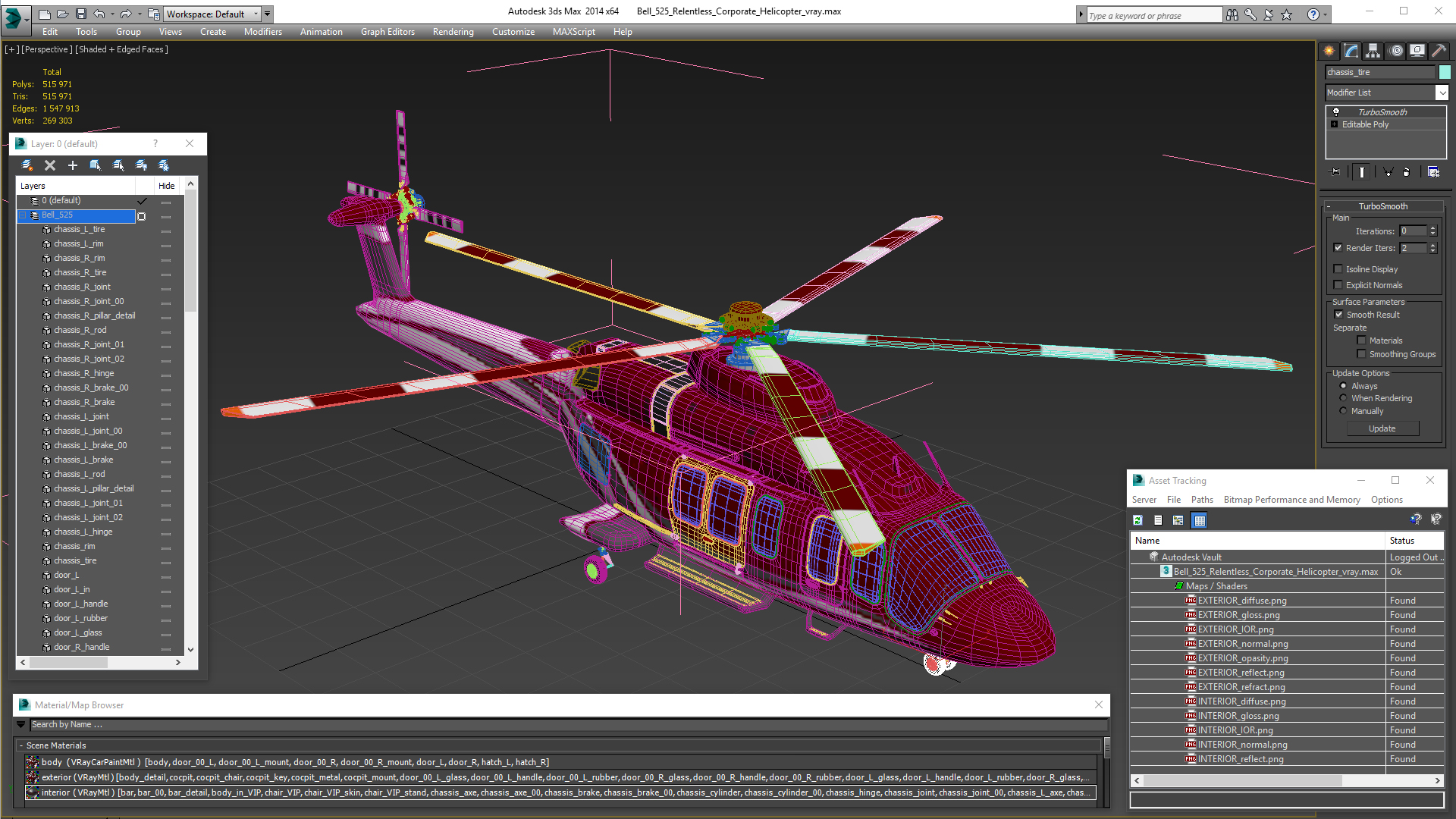1456x819 pixels.
Task: Click the New Scene icon
Action: (45, 14)
